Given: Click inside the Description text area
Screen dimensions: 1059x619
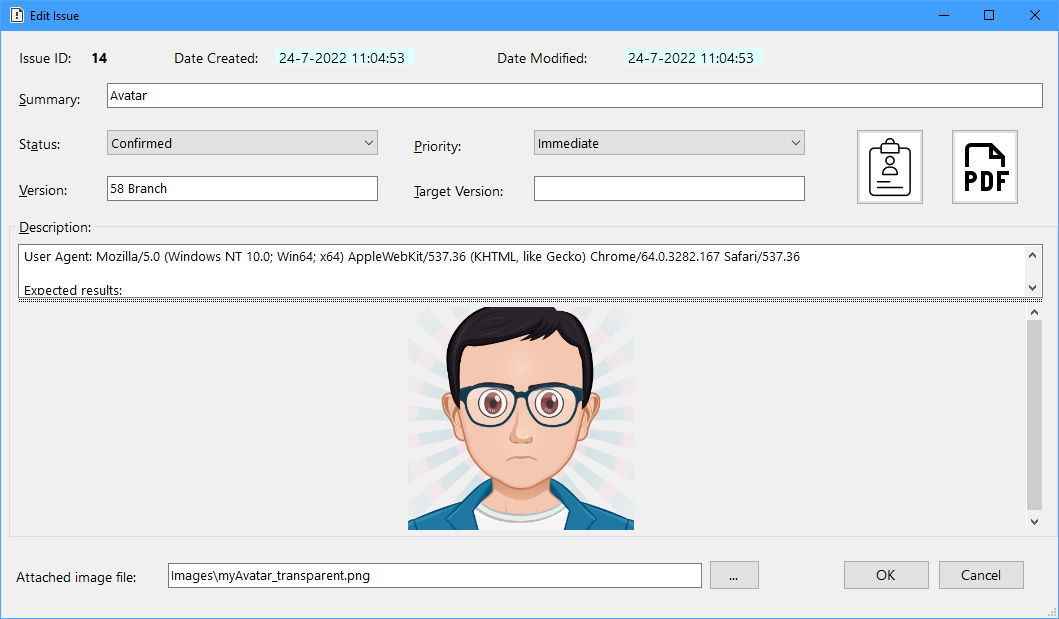Looking at the screenshot, I should 521,271.
